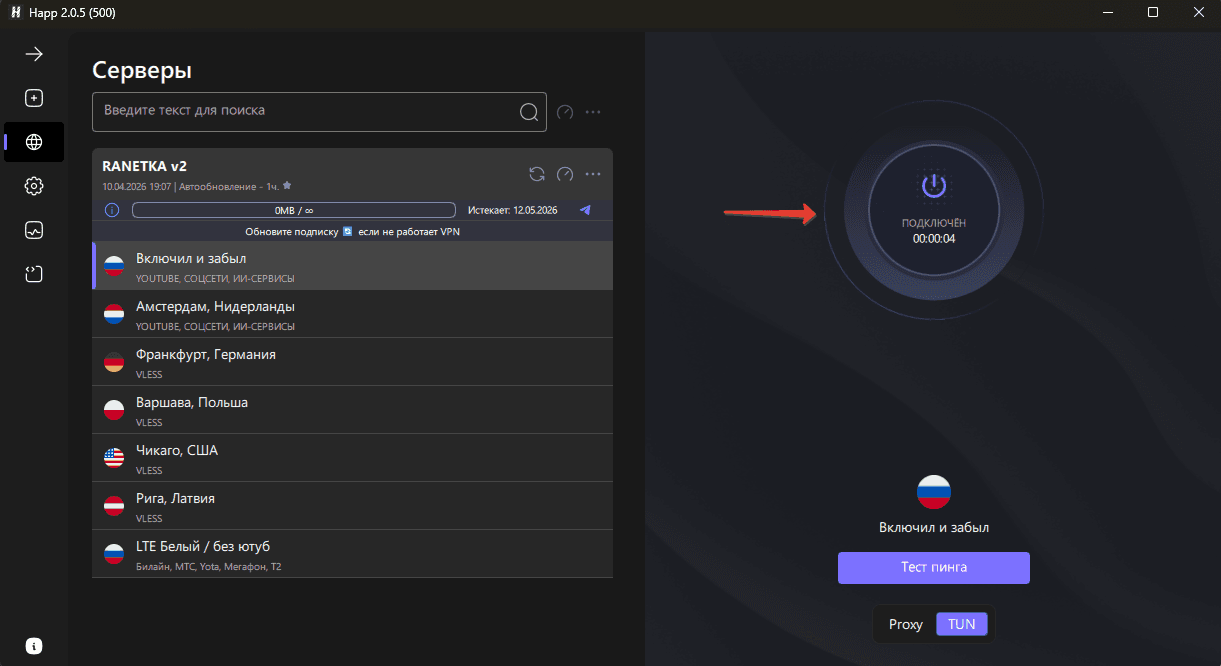Open settings gear in the sidebar
The height and width of the screenshot is (666, 1221).
click(x=34, y=186)
